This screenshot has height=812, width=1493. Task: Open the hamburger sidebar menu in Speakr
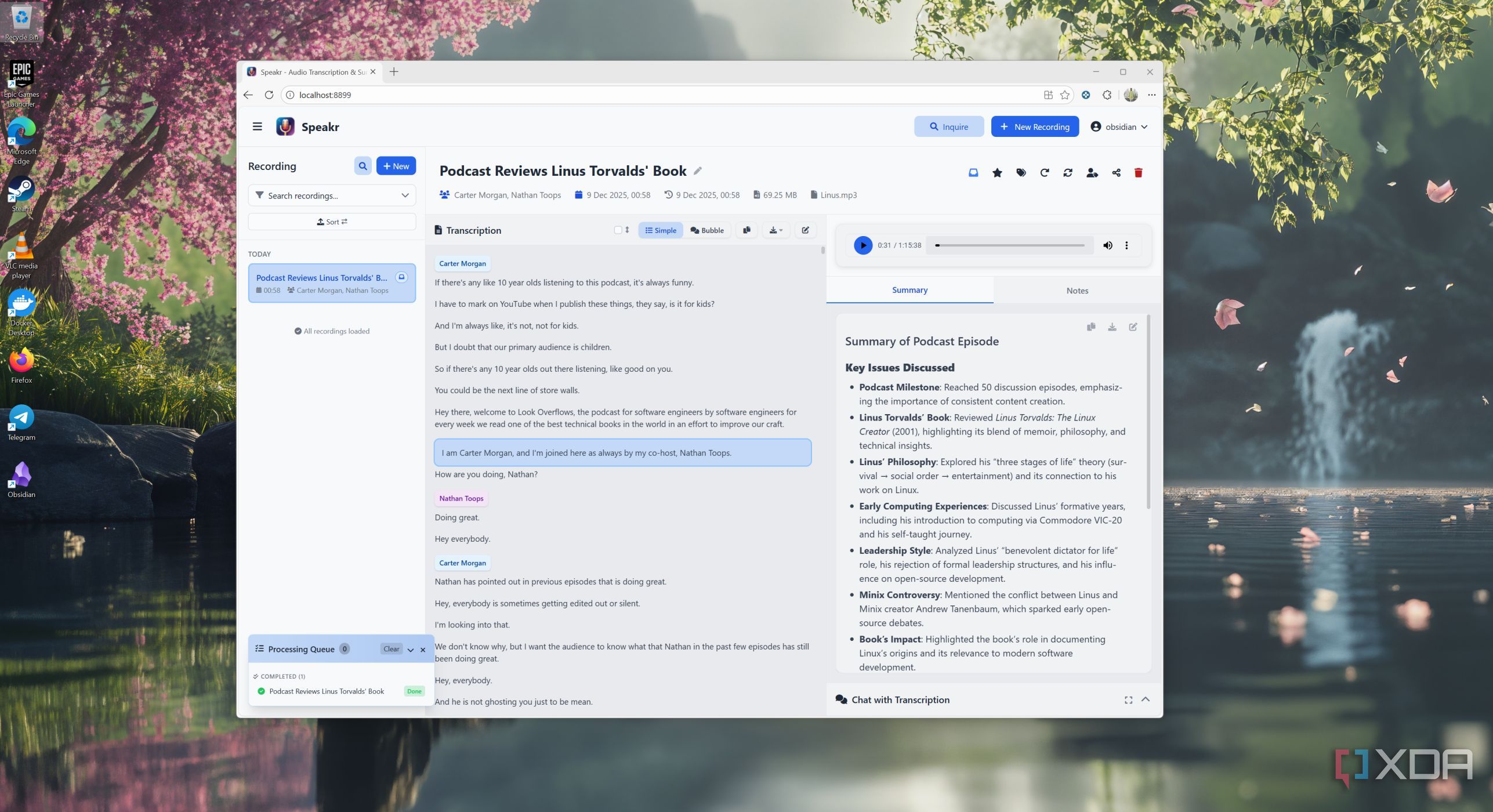click(x=258, y=126)
